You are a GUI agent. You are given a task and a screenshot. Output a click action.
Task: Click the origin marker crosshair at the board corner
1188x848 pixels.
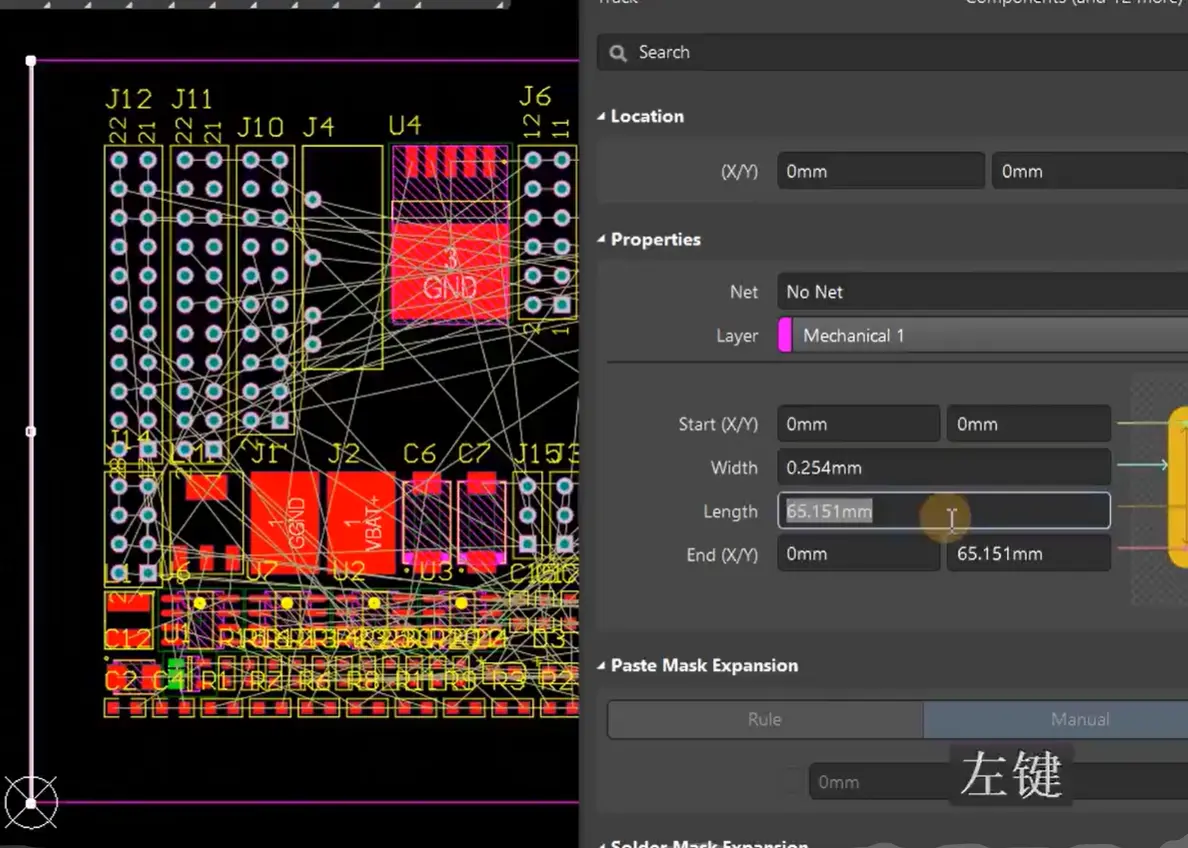click(31, 803)
